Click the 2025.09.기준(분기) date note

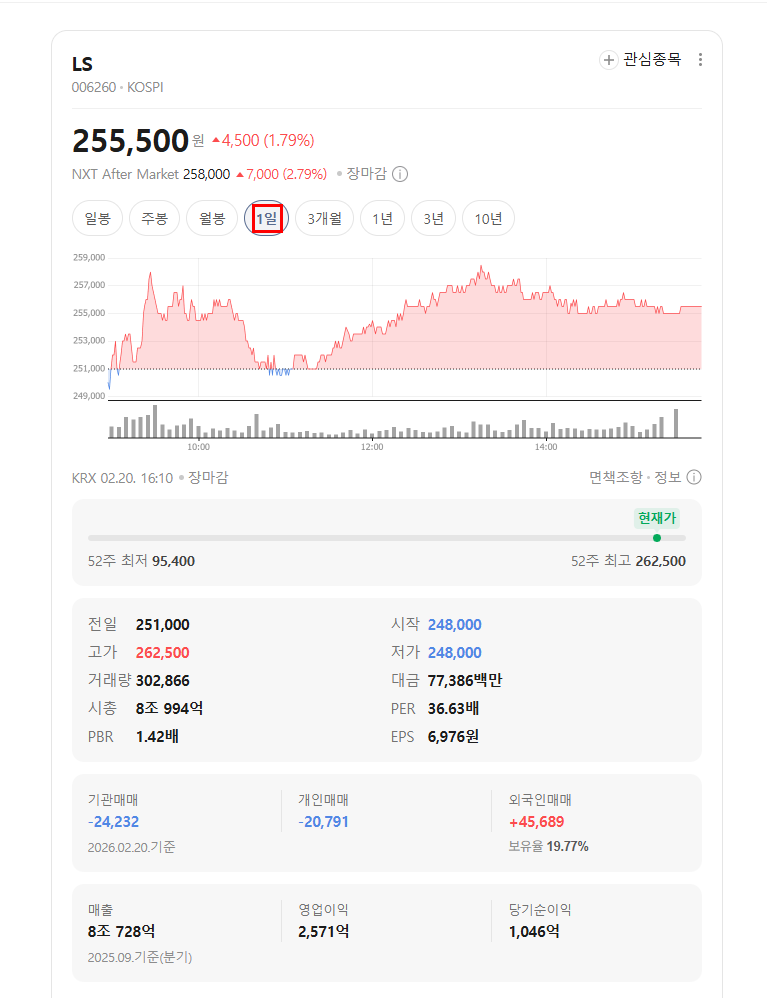point(140,957)
